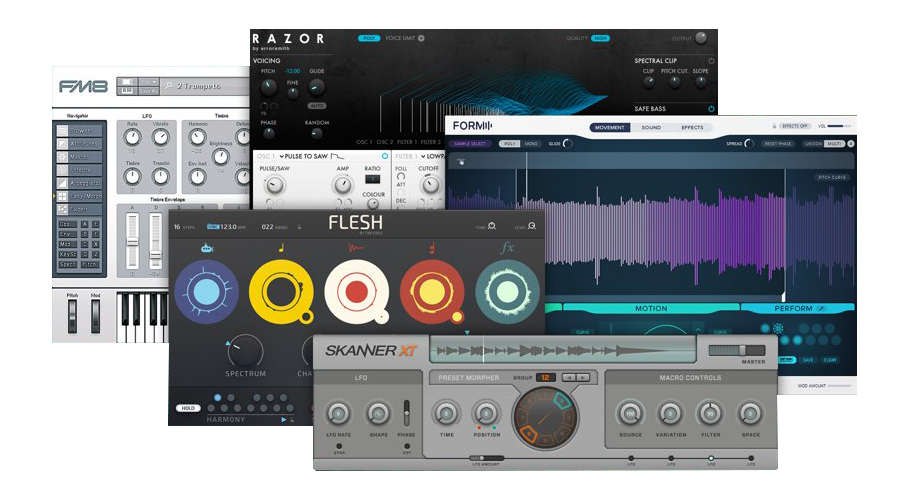Click the red waveform icon in Flesh
The width and height of the screenshot is (910, 500).
[356, 248]
